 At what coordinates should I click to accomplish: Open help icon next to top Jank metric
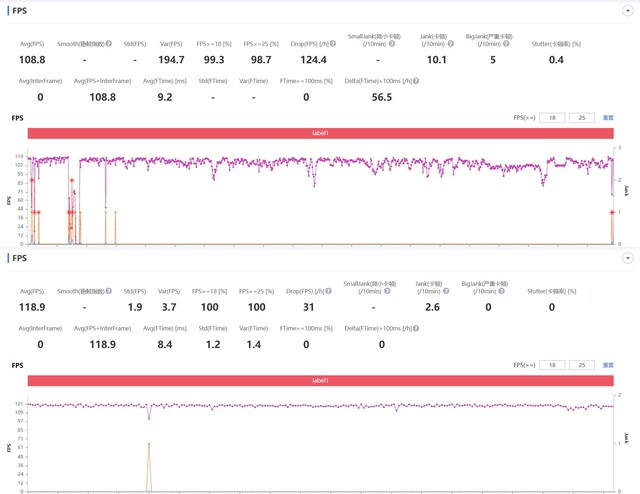click(x=451, y=44)
